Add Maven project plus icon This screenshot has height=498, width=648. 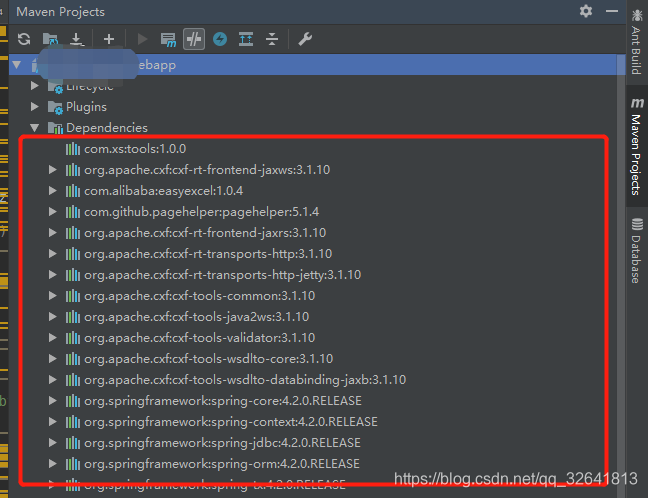tap(109, 39)
